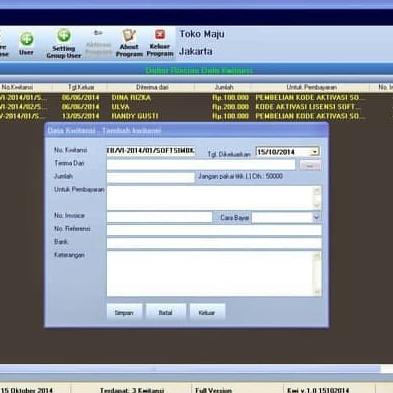Click the Jakarta city label

coord(196,52)
